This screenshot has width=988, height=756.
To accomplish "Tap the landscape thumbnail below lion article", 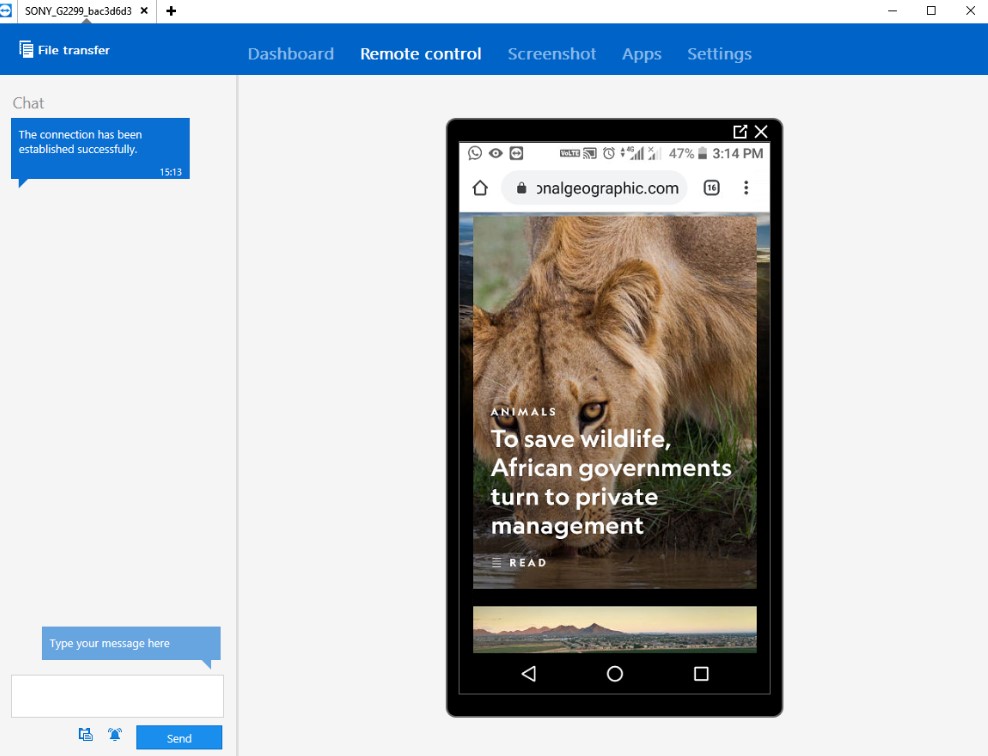I will click(614, 629).
